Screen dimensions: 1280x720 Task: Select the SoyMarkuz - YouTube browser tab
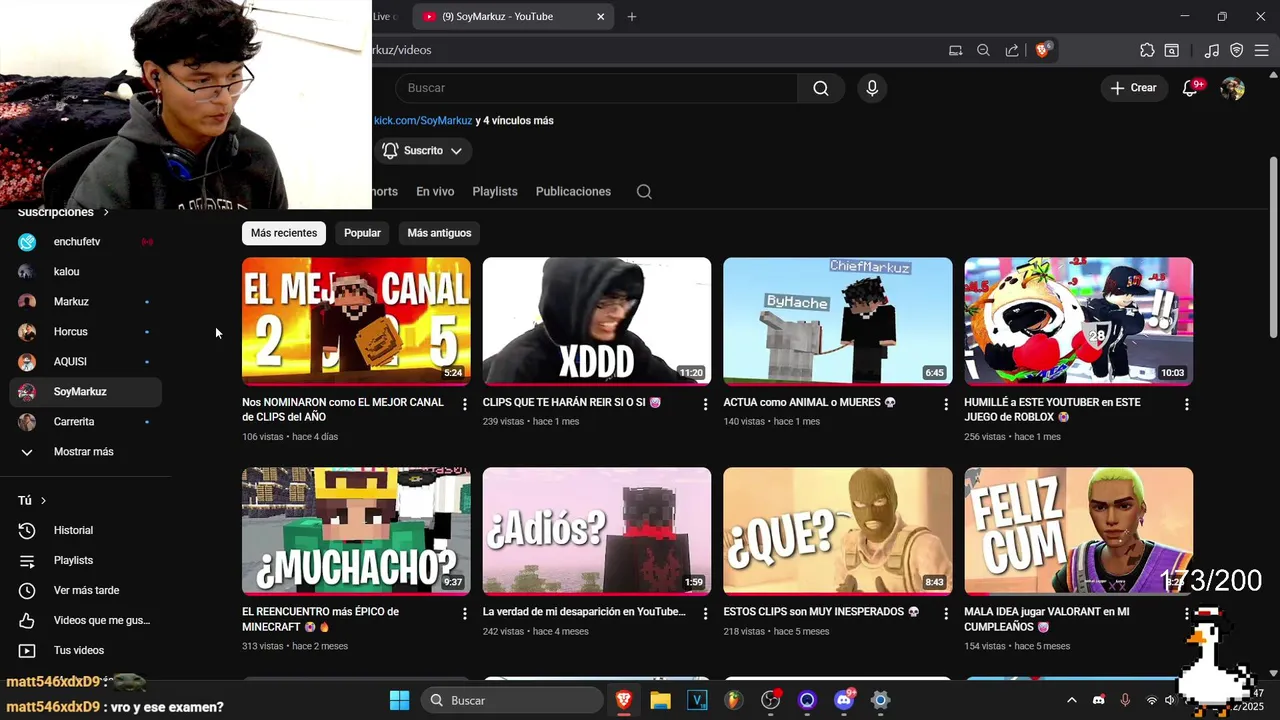point(513,17)
